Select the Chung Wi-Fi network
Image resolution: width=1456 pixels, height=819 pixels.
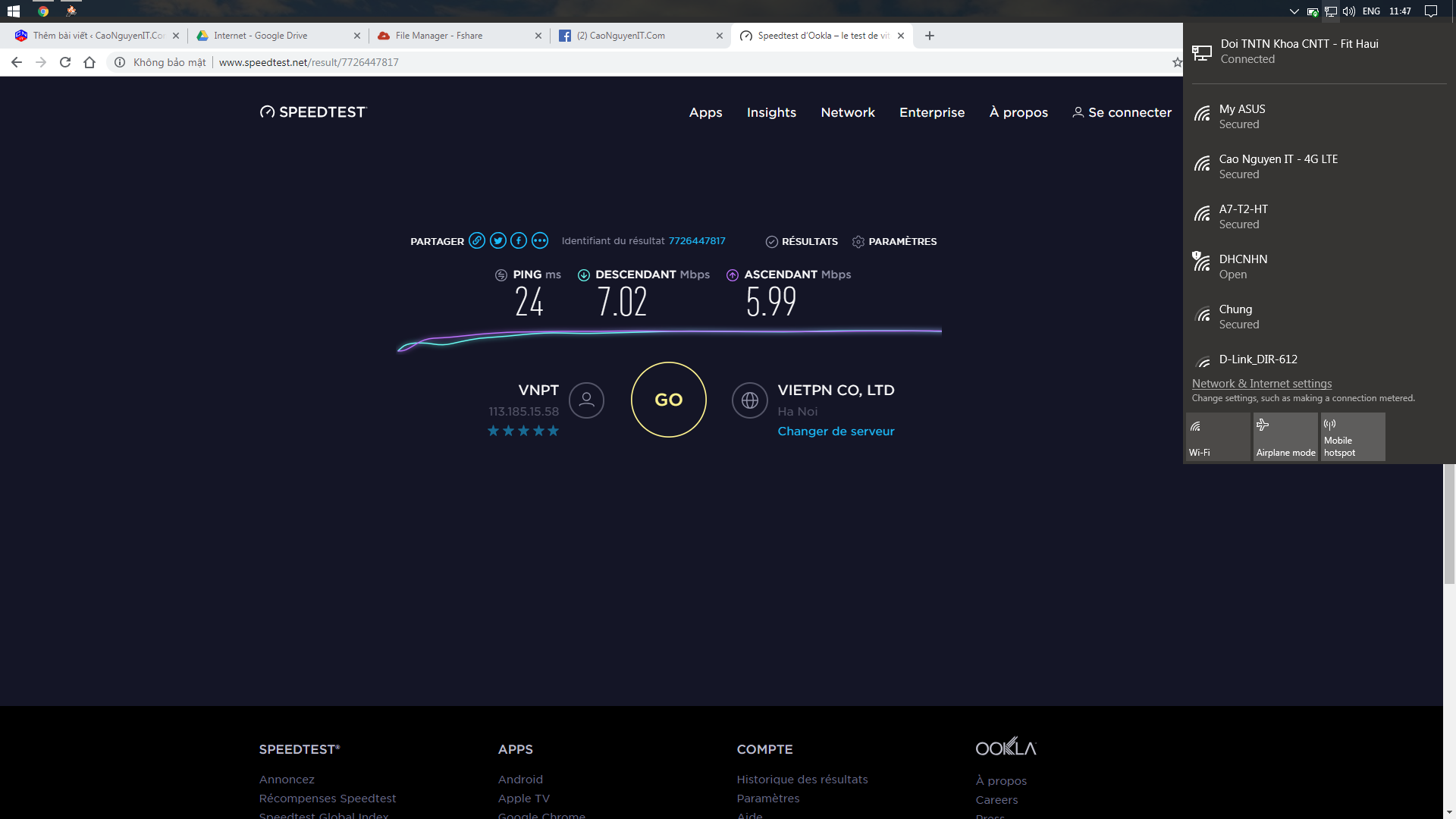pyautogui.click(x=1319, y=316)
